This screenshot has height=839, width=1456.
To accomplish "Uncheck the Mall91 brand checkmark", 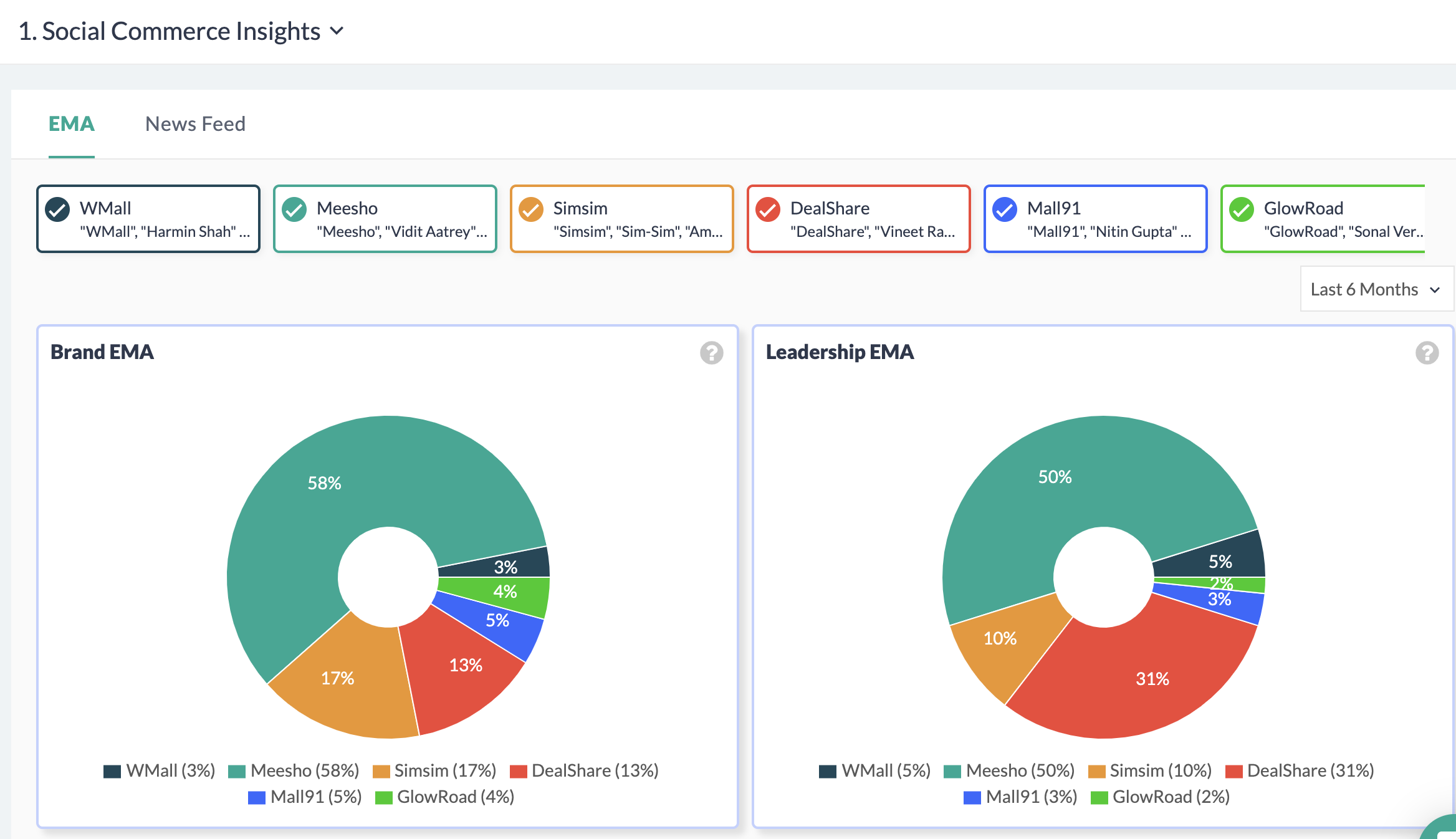I will click(x=1005, y=209).
